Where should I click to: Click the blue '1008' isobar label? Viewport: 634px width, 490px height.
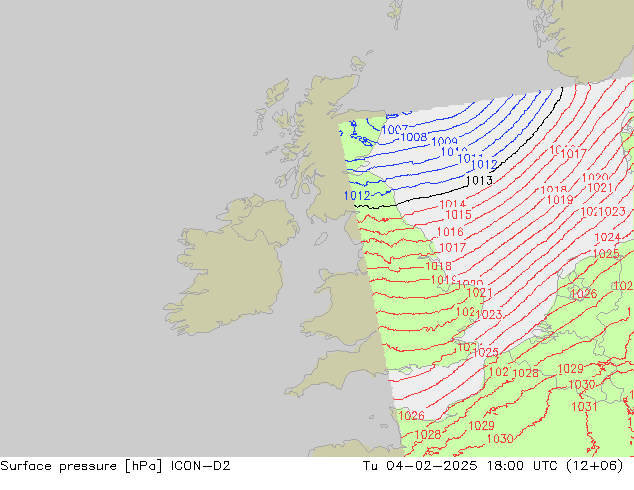coord(414,137)
